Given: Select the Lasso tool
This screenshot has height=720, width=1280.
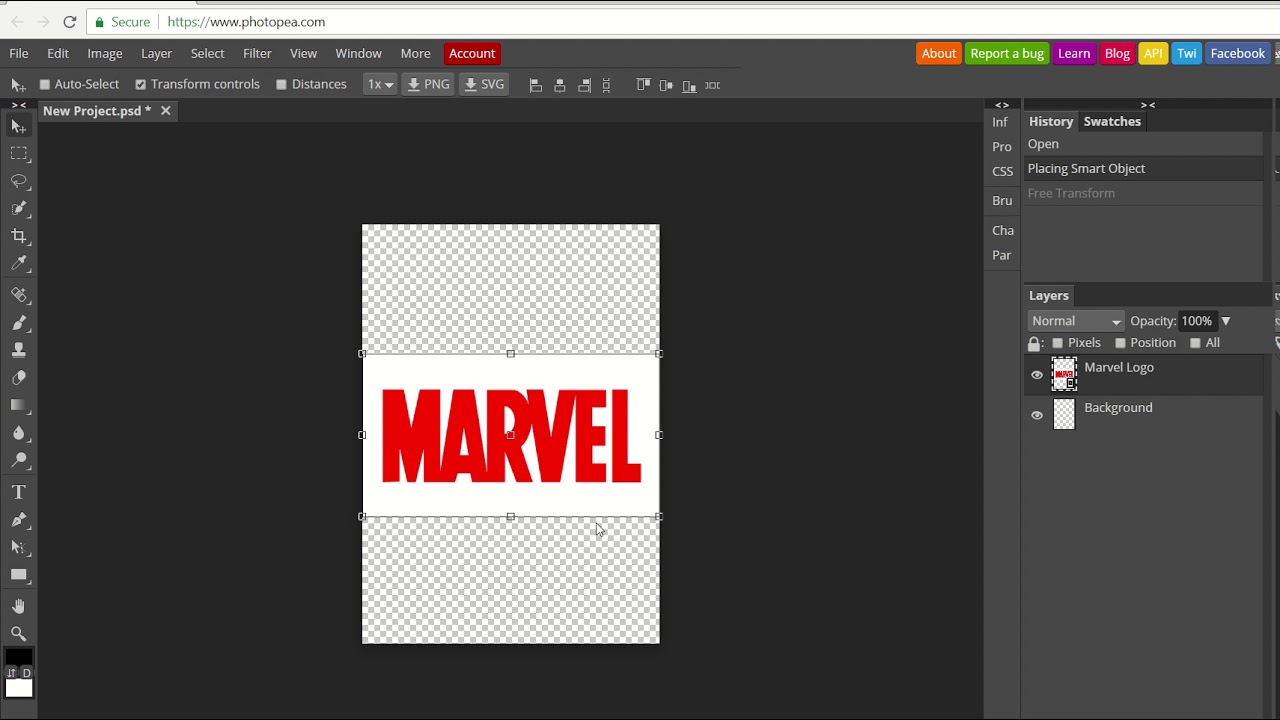Looking at the screenshot, I should click(18, 181).
